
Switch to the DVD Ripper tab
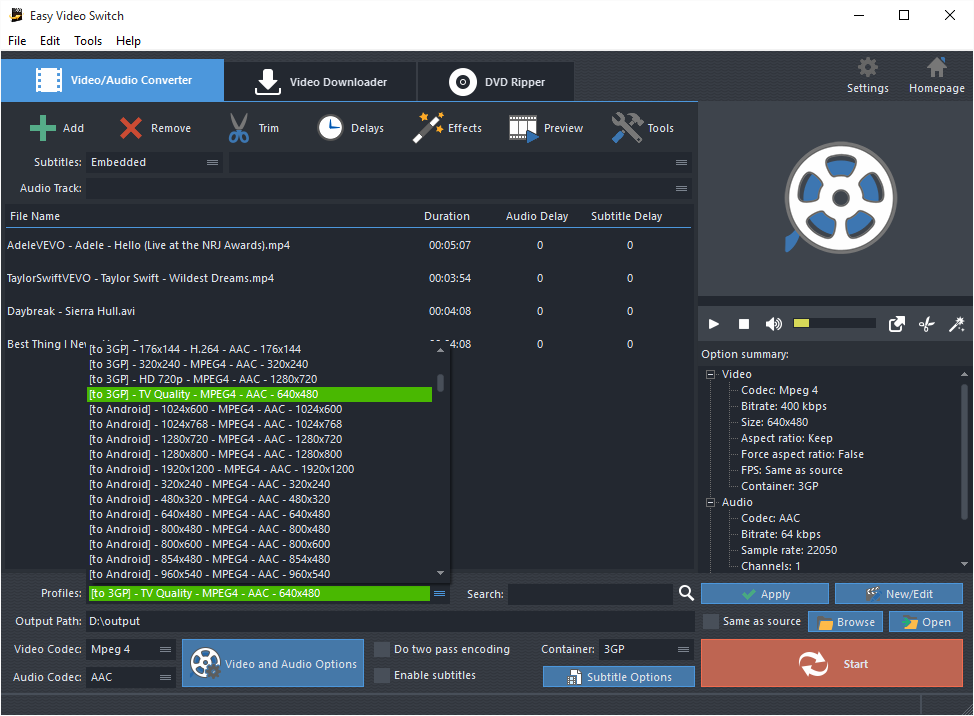pyautogui.click(x=496, y=82)
